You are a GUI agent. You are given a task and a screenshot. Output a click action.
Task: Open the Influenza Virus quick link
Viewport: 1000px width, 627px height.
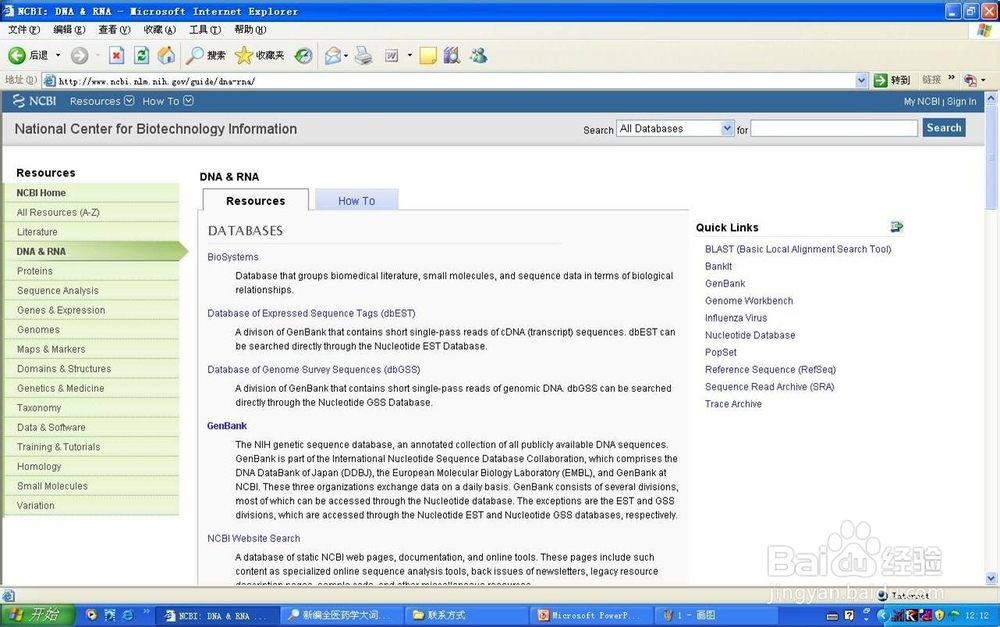[736, 318]
